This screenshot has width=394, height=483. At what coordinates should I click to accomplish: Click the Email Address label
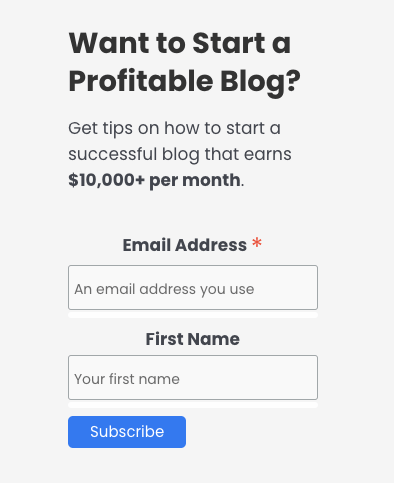coord(185,245)
